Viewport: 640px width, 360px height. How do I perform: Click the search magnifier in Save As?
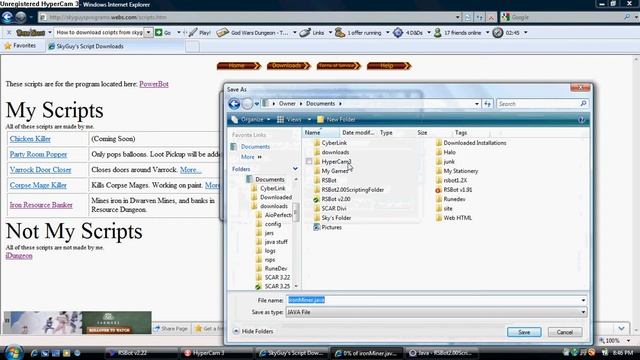583,104
